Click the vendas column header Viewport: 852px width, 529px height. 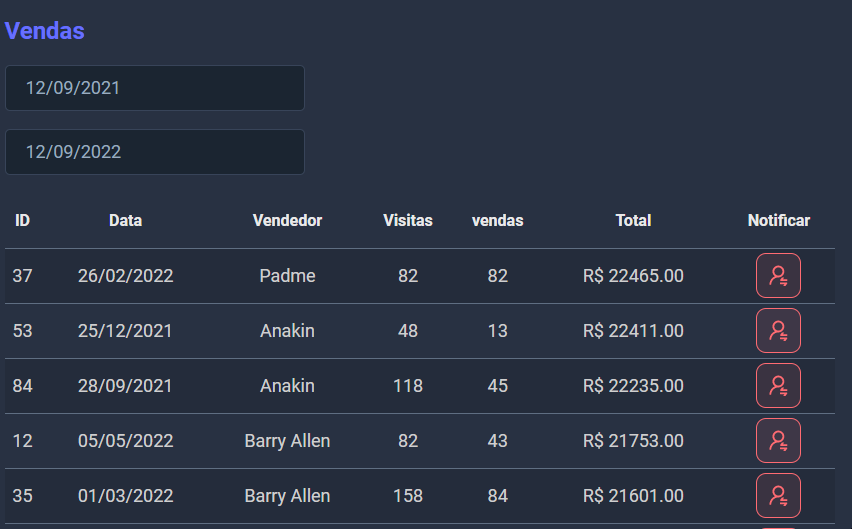[498, 221]
